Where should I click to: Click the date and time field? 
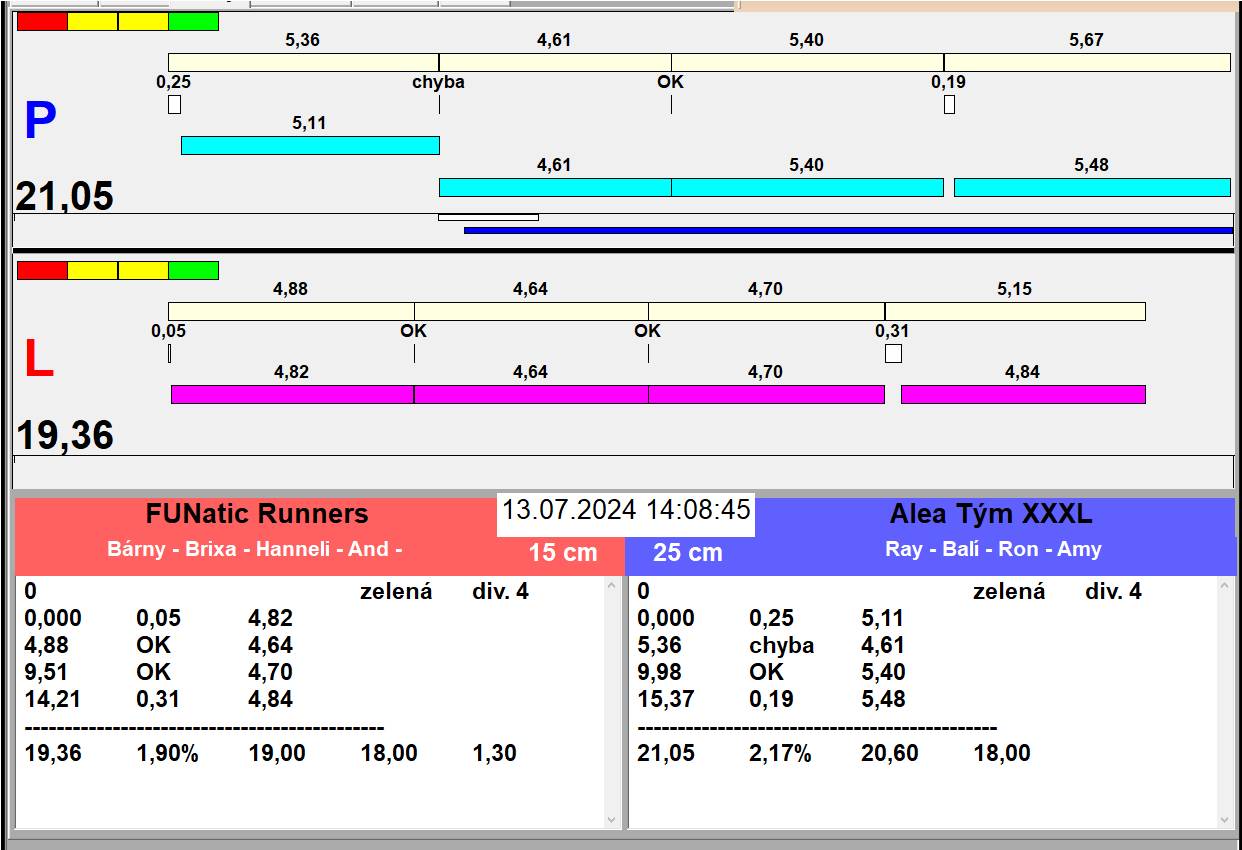[626, 510]
